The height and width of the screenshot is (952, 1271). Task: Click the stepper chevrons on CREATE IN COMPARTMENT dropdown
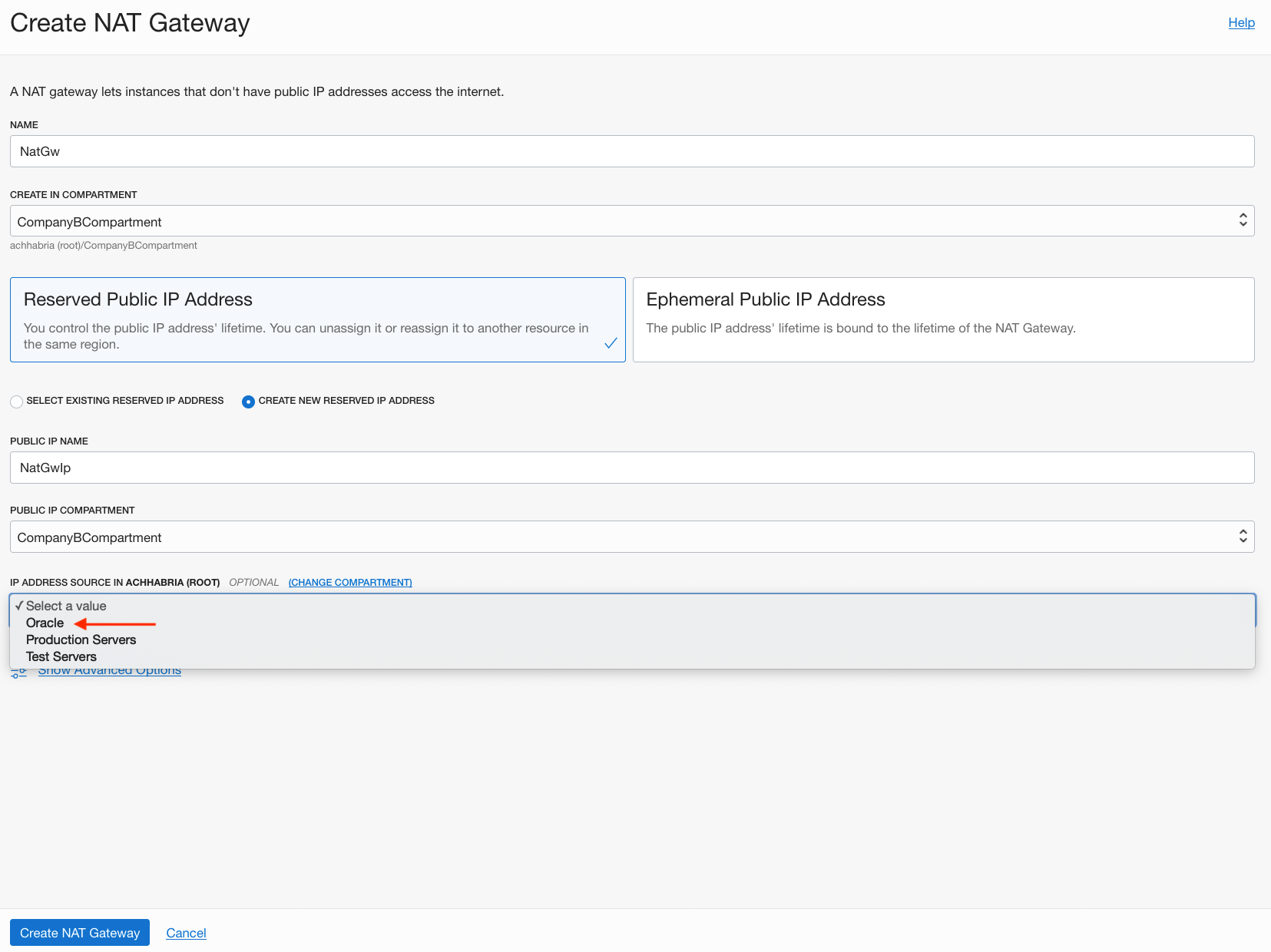click(1243, 220)
